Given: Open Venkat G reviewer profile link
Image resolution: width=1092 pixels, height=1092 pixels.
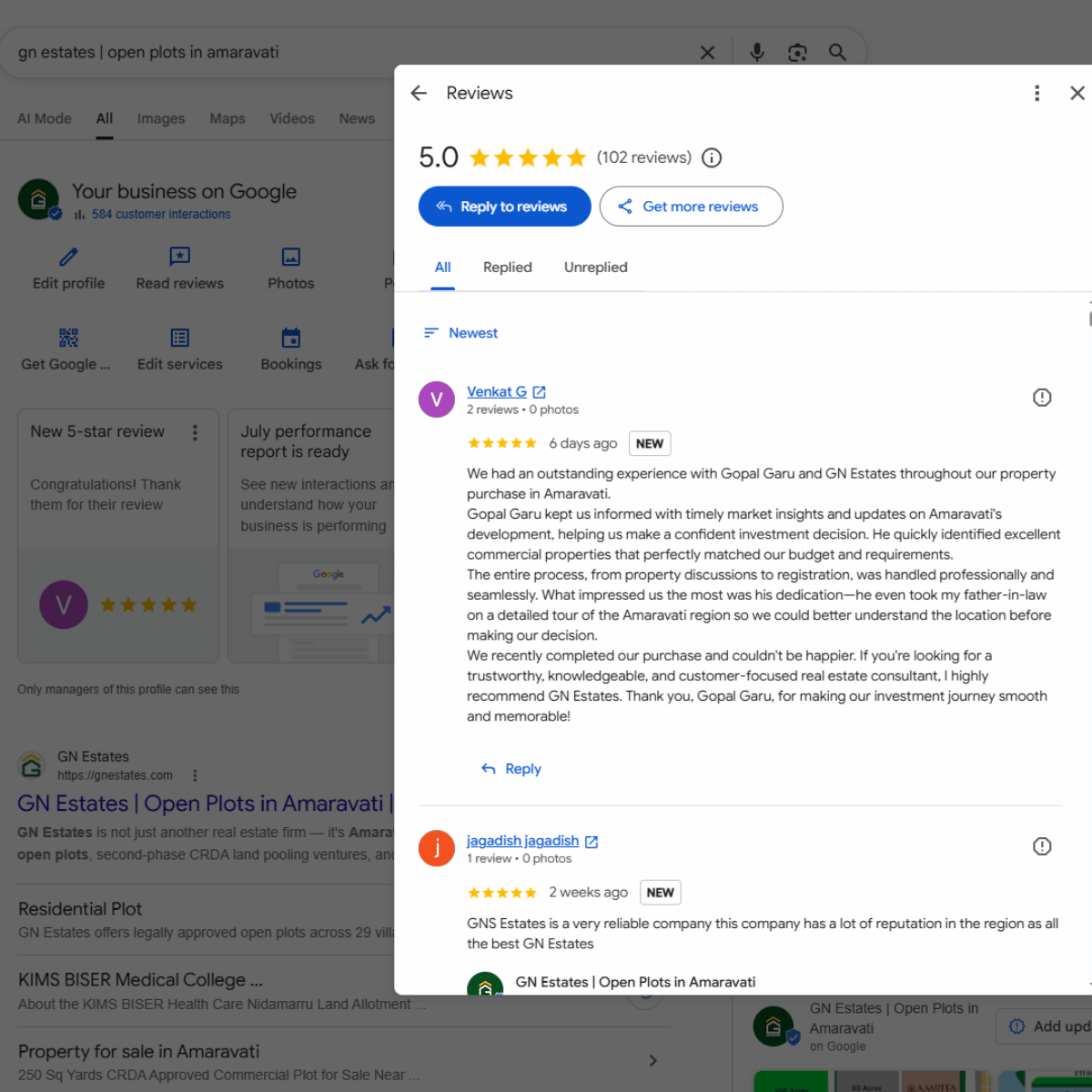Looking at the screenshot, I should pyautogui.click(x=497, y=391).
